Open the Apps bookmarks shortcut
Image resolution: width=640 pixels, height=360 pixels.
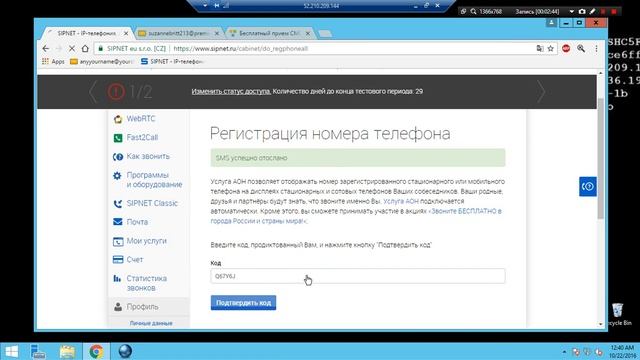pos(53,62)
